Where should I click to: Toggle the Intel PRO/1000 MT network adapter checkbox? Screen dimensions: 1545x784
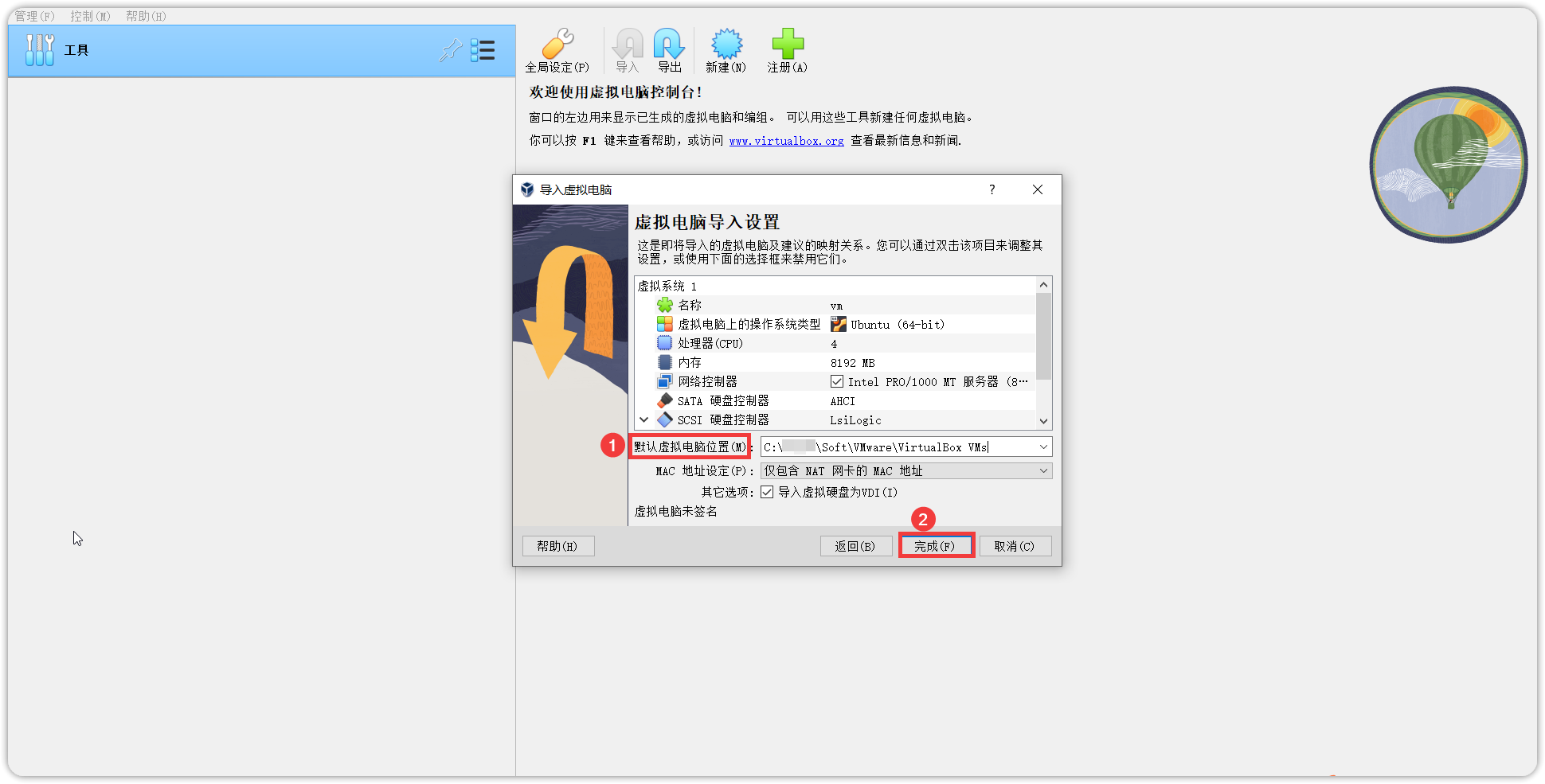(x=837, y=381)
